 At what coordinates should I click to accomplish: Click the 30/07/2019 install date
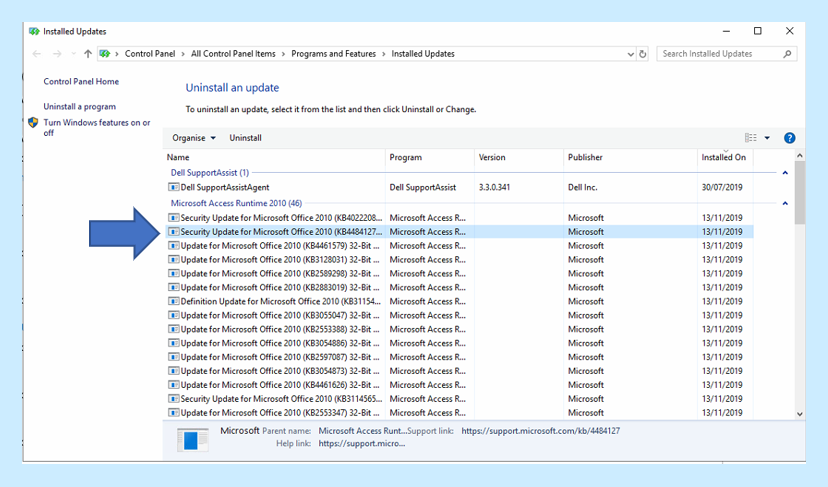tap(722, 188)
